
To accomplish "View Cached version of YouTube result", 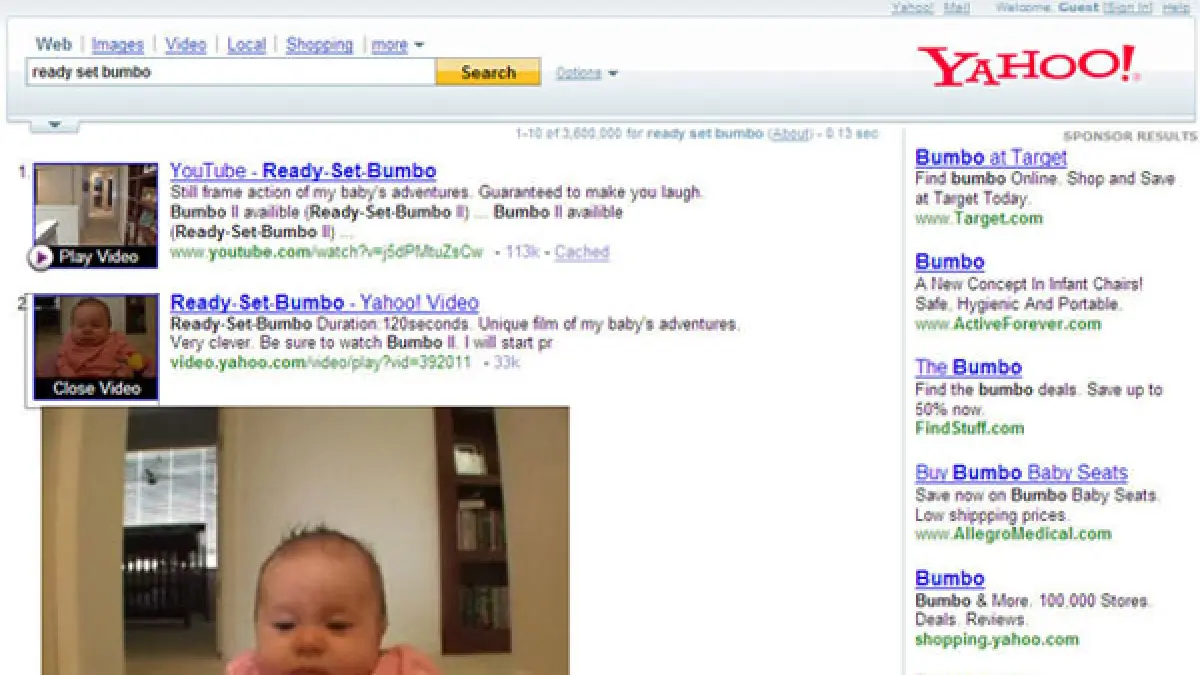I will 581,252.
